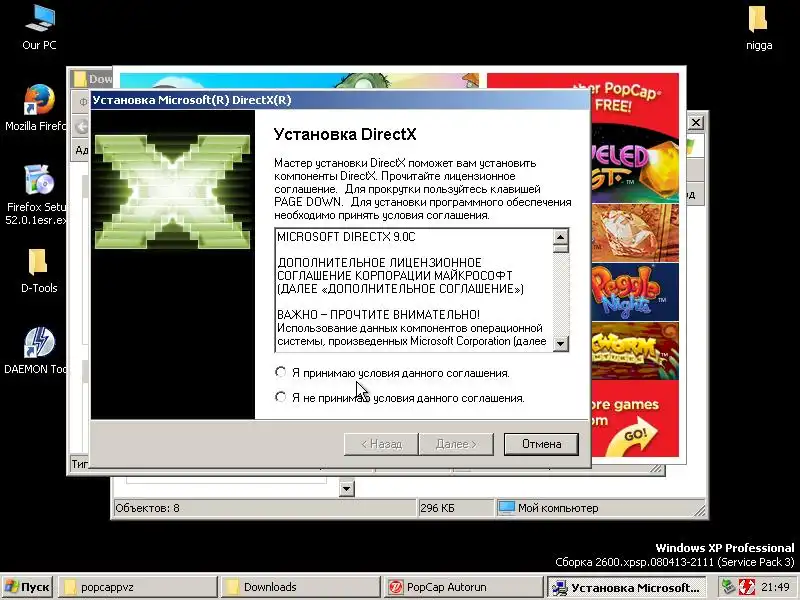Switch to popcappvz taskbar window
The width and height of the screenshot is (800, 600).
[137, 587]
